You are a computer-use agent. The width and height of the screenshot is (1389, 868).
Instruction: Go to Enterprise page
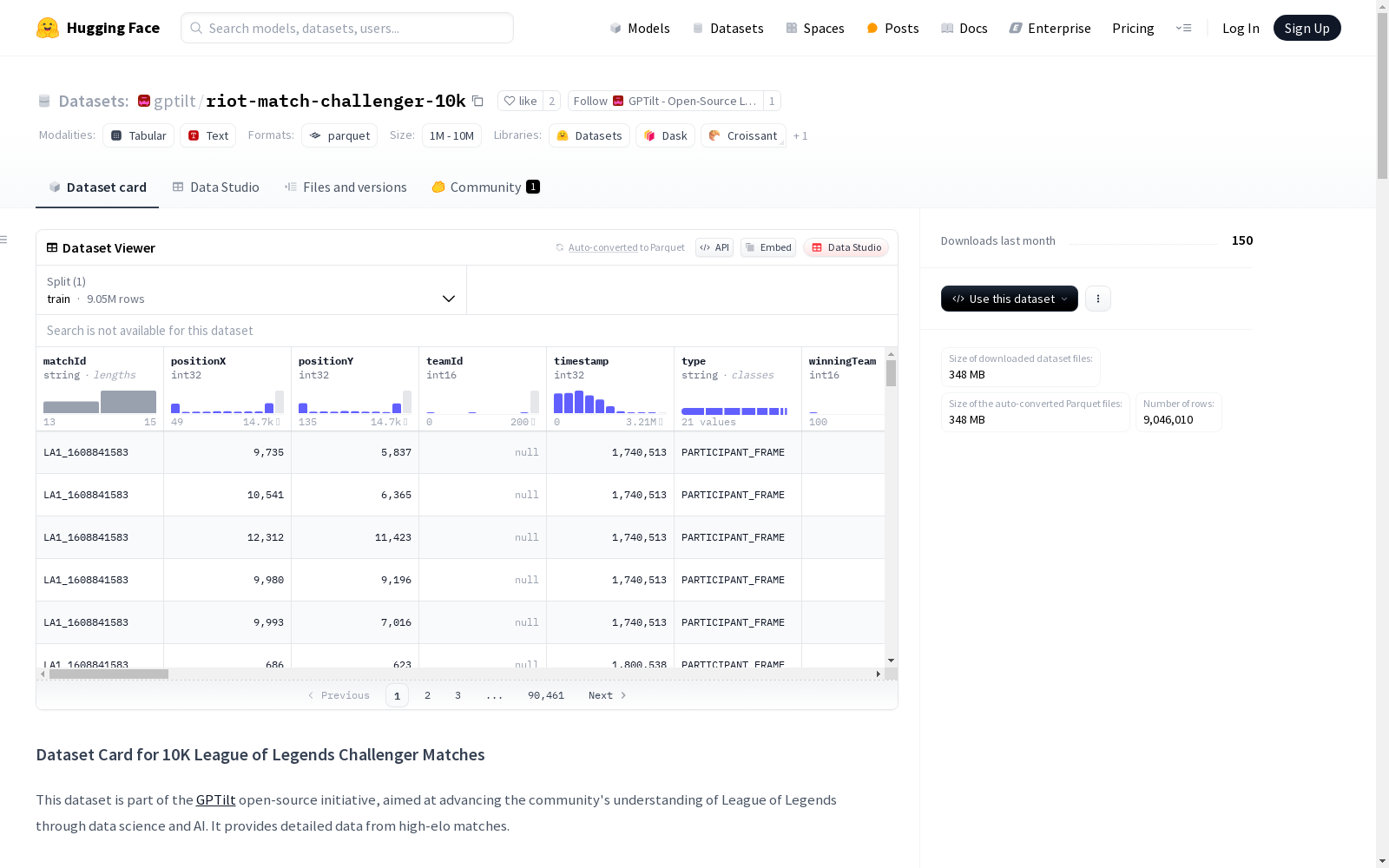(1050, 28)
